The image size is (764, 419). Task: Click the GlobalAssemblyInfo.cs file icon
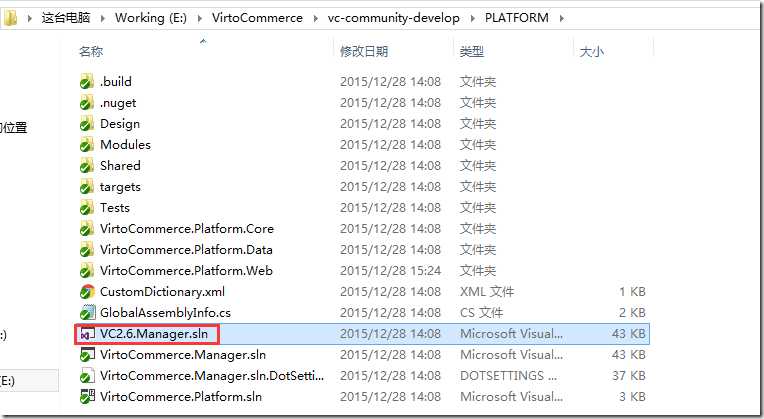[87, 313]
